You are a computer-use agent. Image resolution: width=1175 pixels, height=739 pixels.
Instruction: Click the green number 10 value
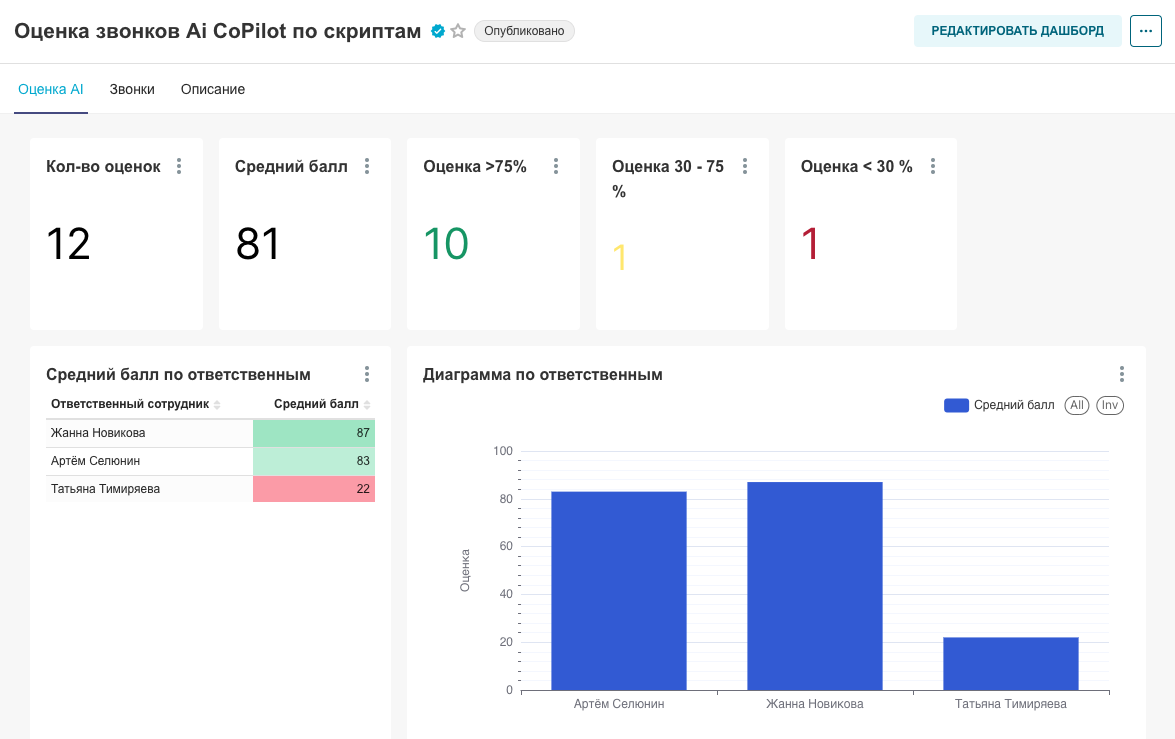pos(446,244)
